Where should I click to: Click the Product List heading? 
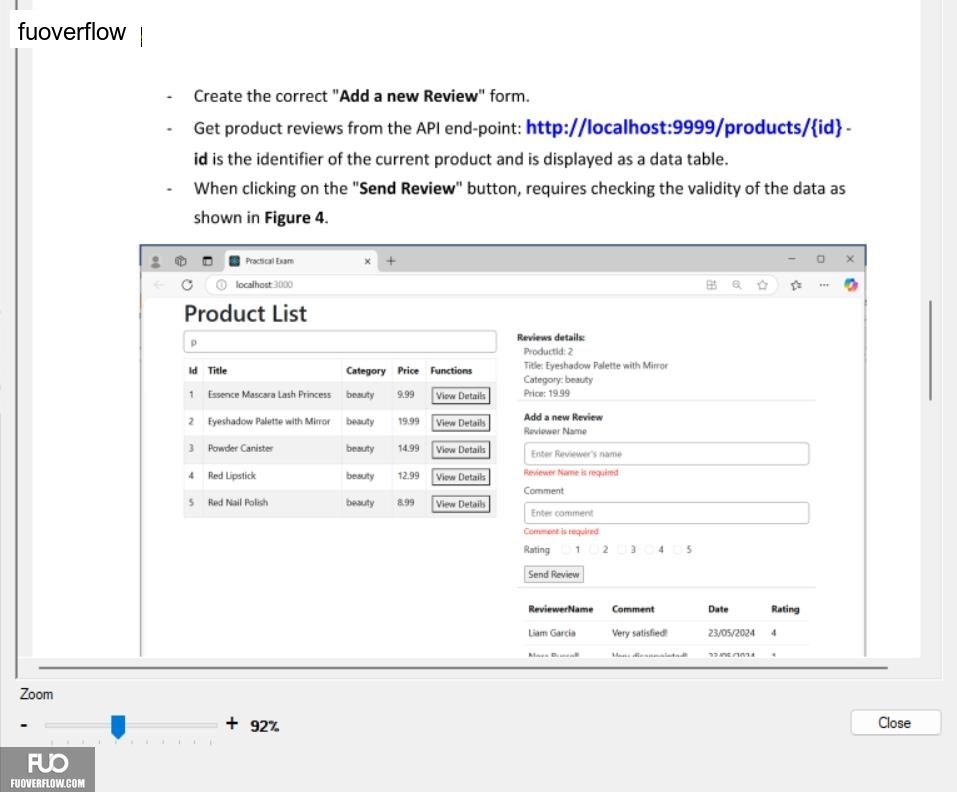click(245, 314)
